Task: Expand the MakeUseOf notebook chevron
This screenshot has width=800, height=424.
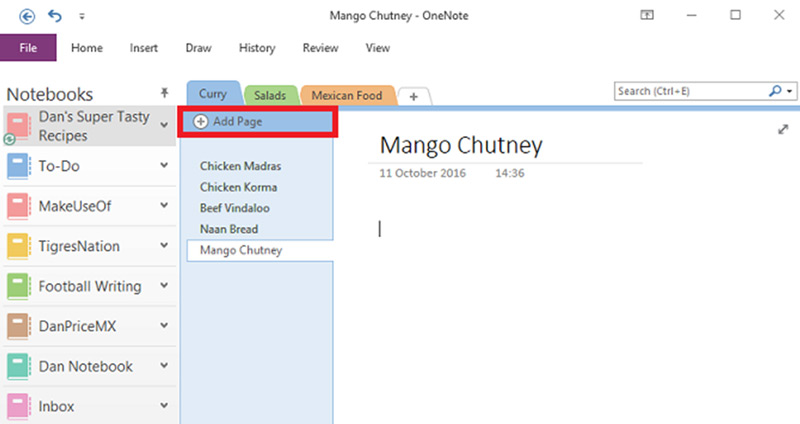Action: click(164, 206)
